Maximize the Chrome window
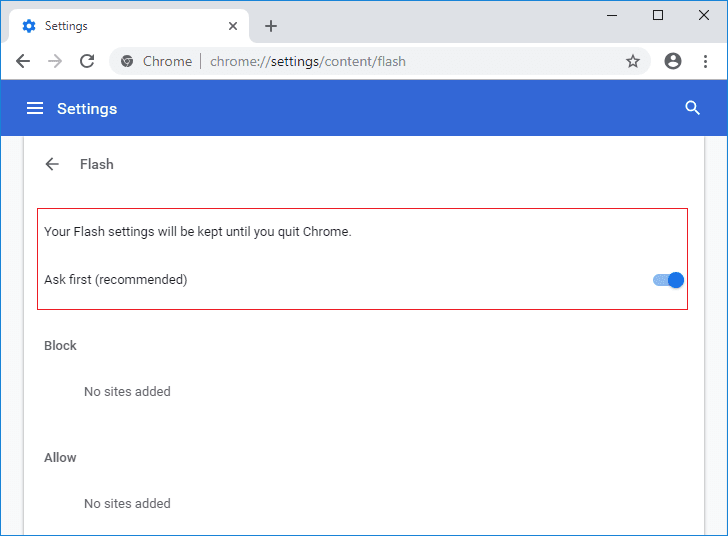 click(657, 15)
